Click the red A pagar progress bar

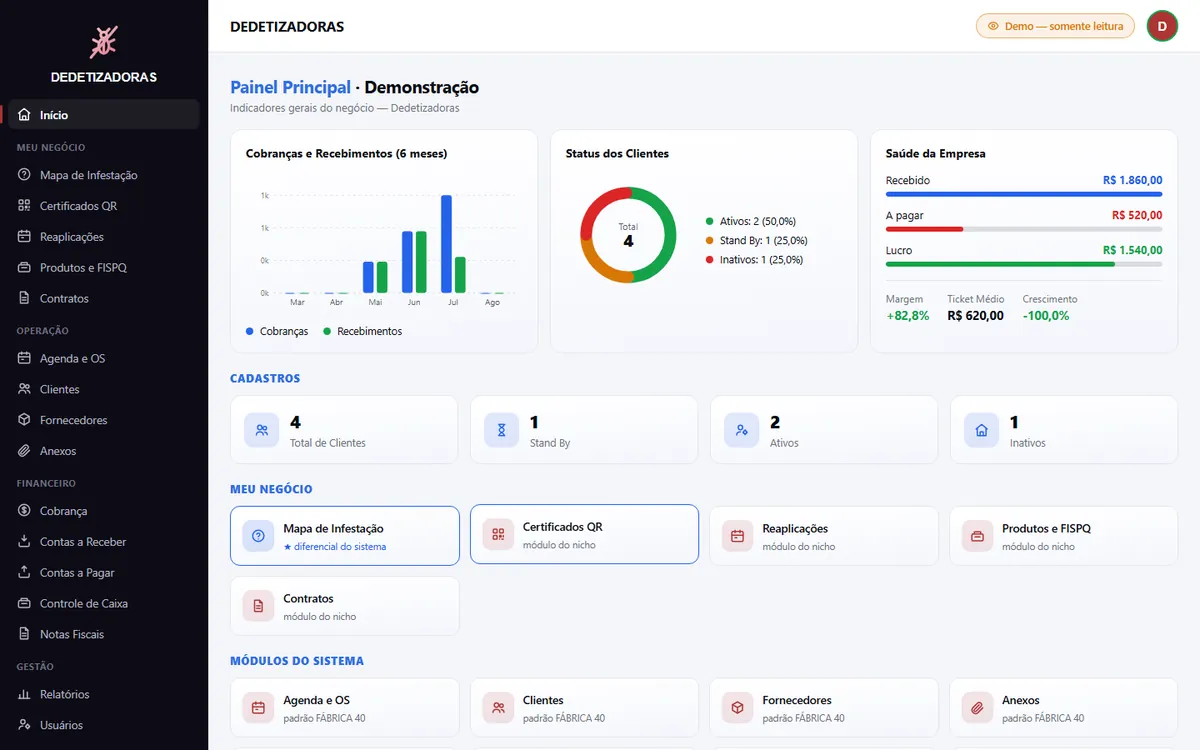click(924, 229)
